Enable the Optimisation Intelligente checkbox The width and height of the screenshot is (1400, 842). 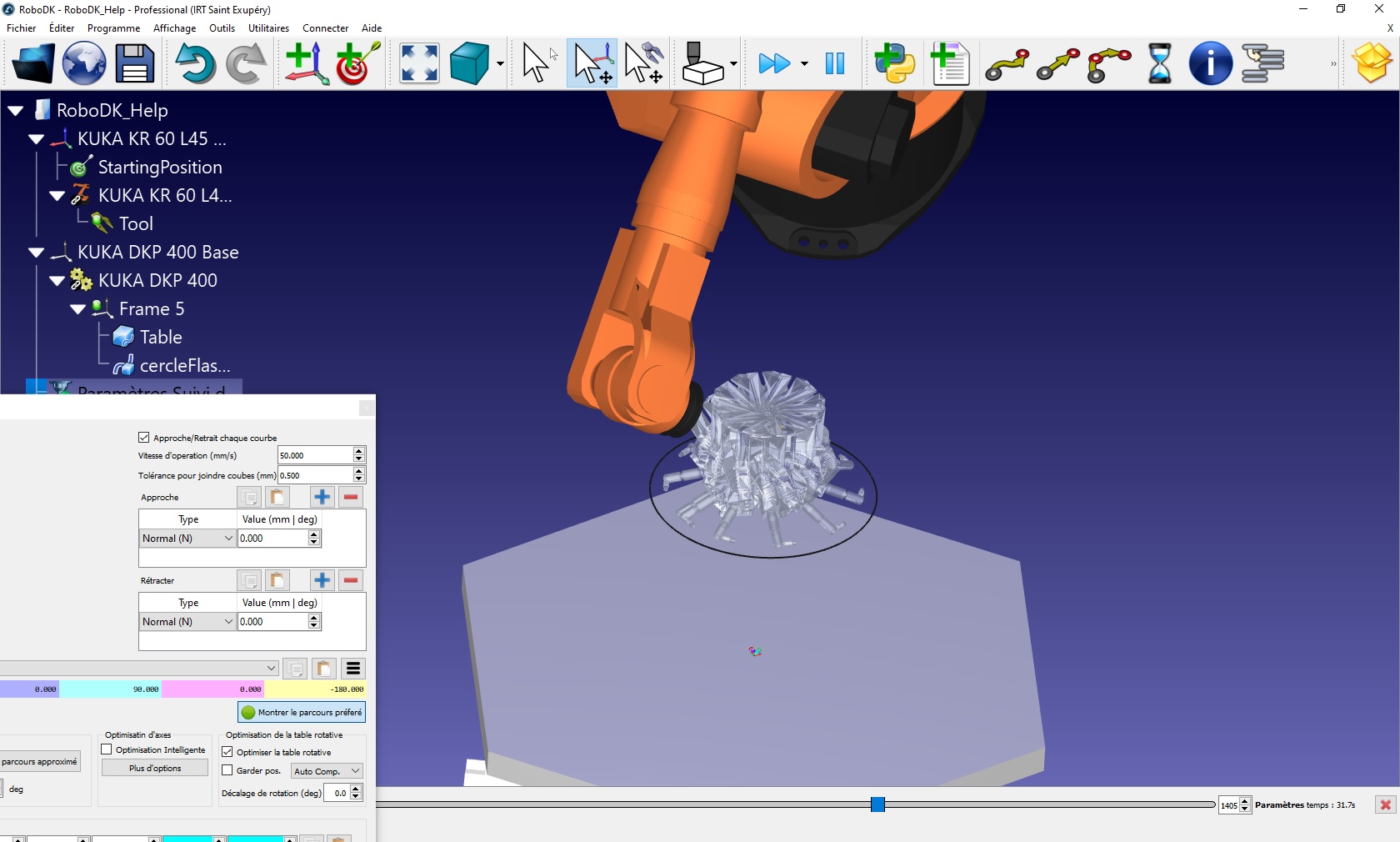pos(107,749)
